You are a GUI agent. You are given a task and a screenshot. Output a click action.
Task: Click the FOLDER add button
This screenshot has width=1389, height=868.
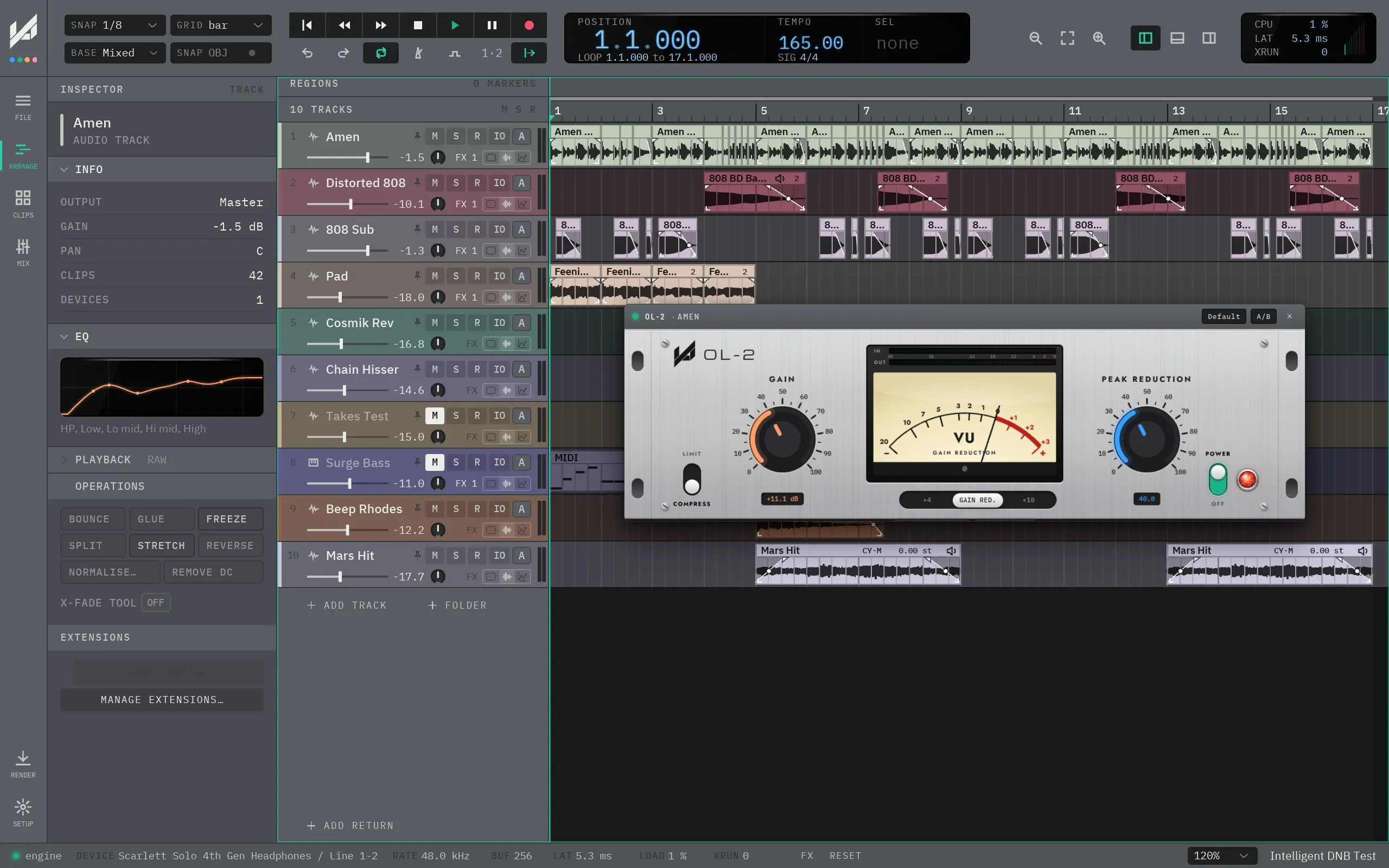(457, 605)
